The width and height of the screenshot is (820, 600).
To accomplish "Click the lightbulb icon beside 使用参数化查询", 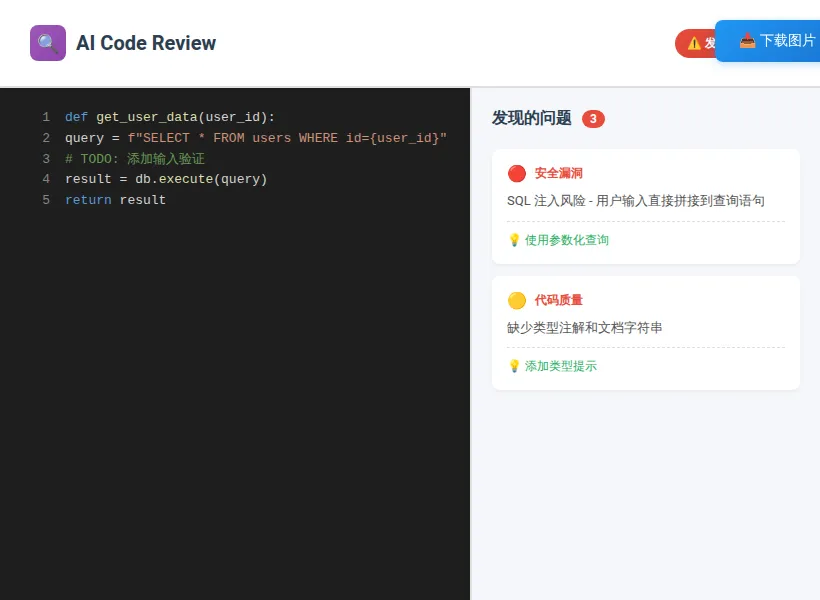I will click(514, 240).
